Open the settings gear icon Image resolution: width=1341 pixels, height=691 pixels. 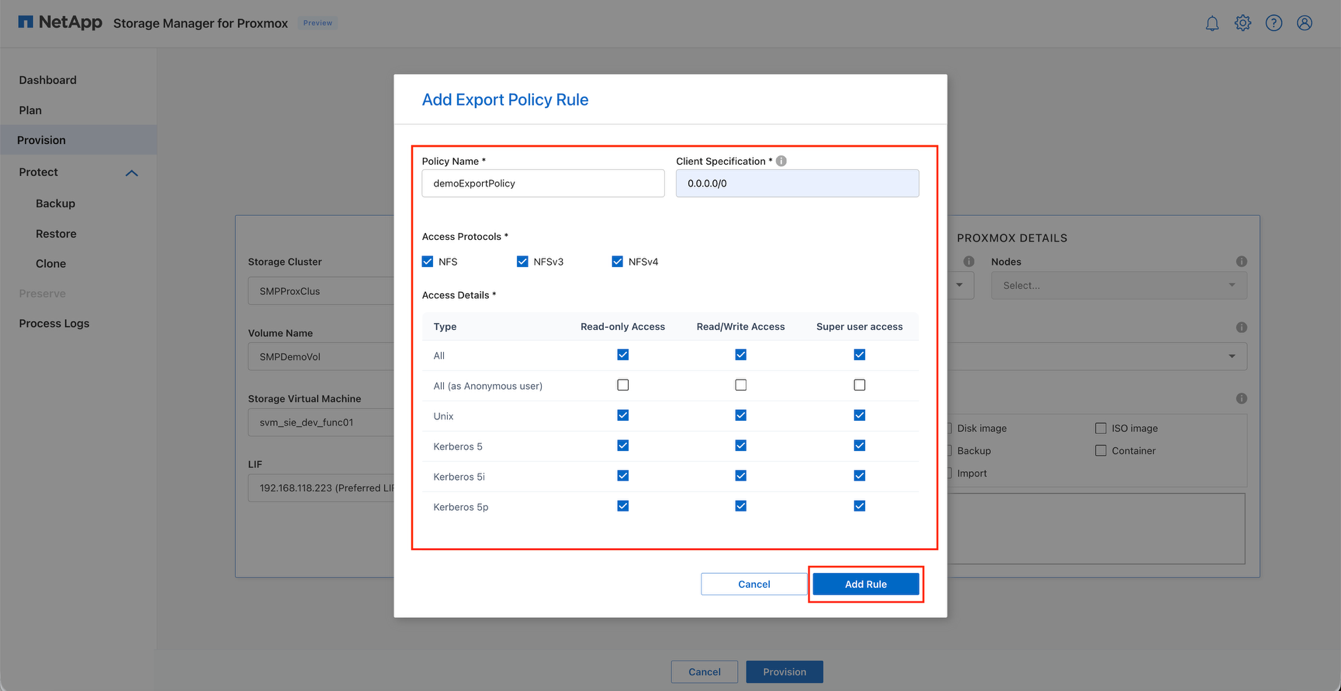click(1243, 22)
